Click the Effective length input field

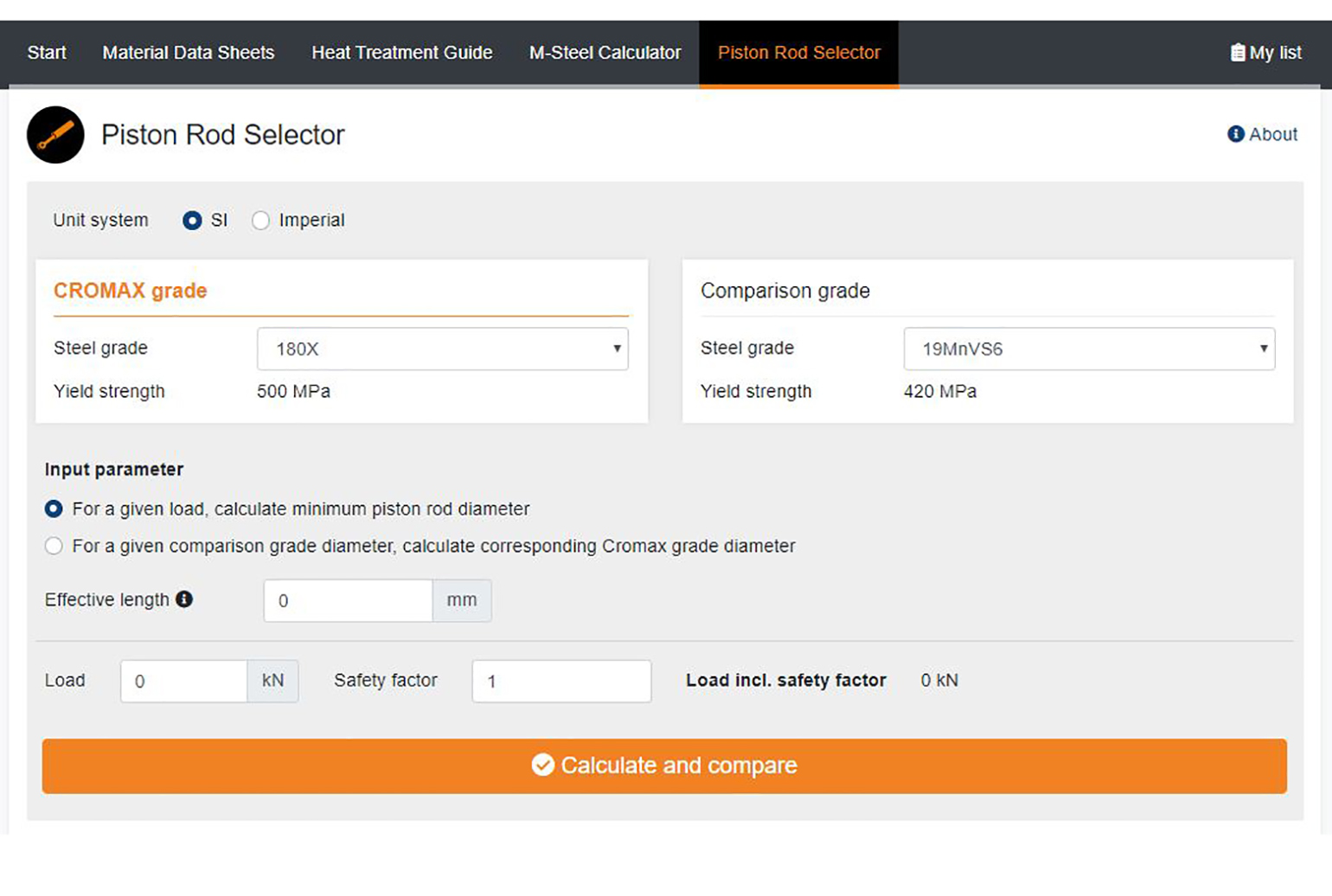348,601
